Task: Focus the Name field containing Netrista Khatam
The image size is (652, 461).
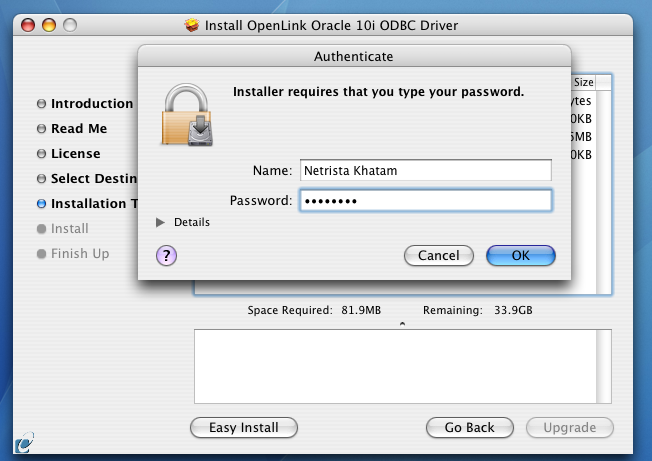Action: [x=426, y=170]
